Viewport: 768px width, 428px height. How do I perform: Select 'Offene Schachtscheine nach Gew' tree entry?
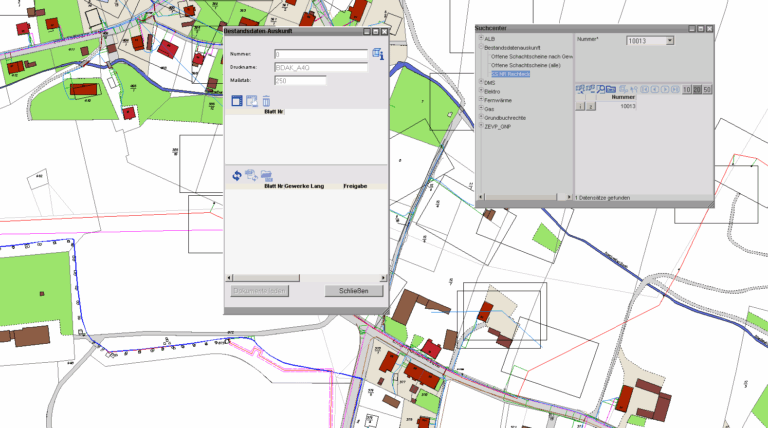[x=532, y=57]
